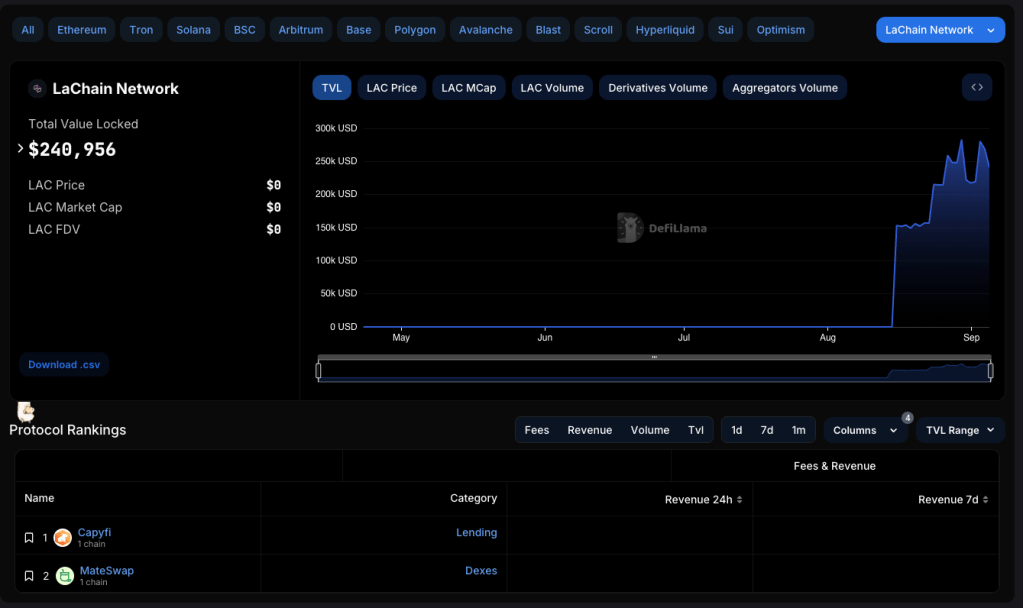Screen dimensions: 1023x608
Task: Open the LaChain Network chain dropdown
Action: (940, 30)
